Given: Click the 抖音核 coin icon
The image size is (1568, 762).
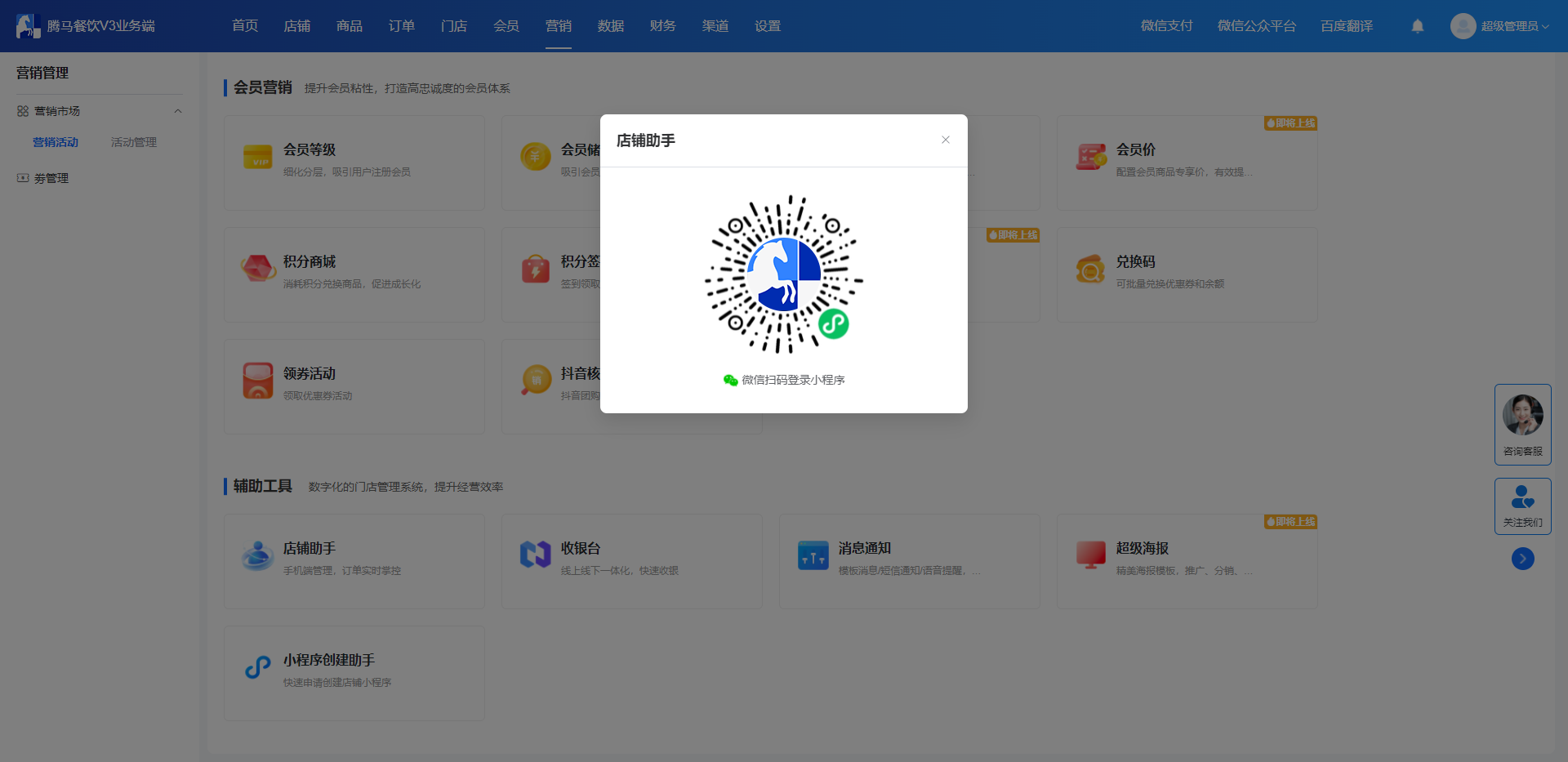Looking at the screenshot, I should point(536,380).
